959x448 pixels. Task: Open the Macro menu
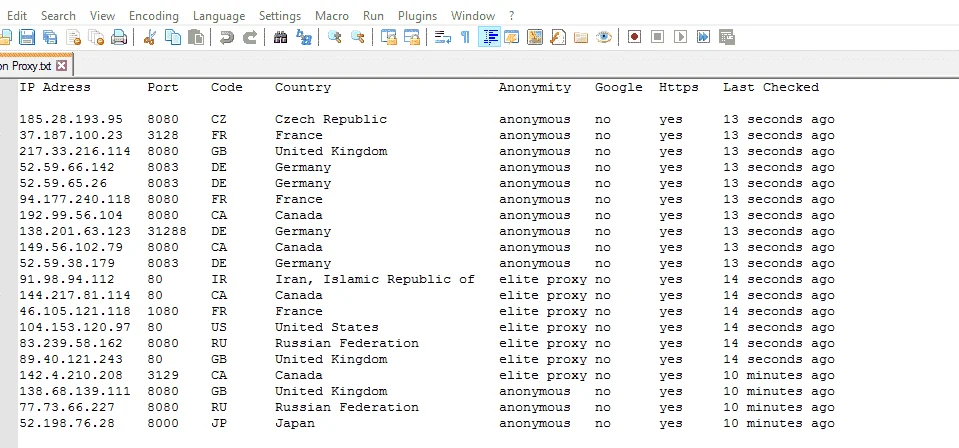point(332,16)
